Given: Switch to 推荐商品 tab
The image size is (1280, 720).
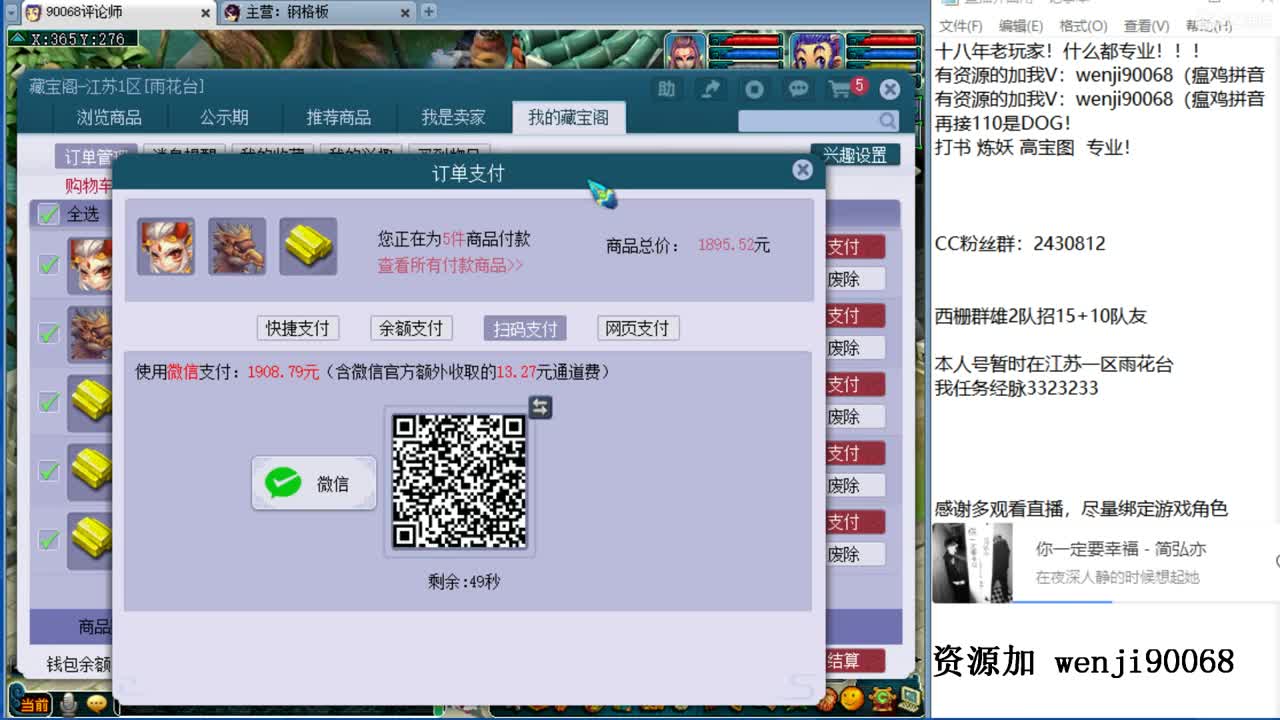Looking at the screenshot, I should point(338,118).
